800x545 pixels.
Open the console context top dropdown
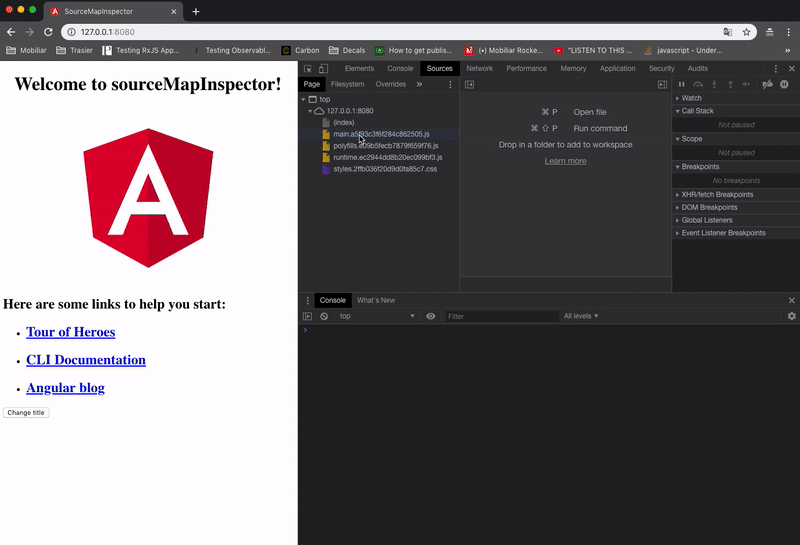pos(377,316)
